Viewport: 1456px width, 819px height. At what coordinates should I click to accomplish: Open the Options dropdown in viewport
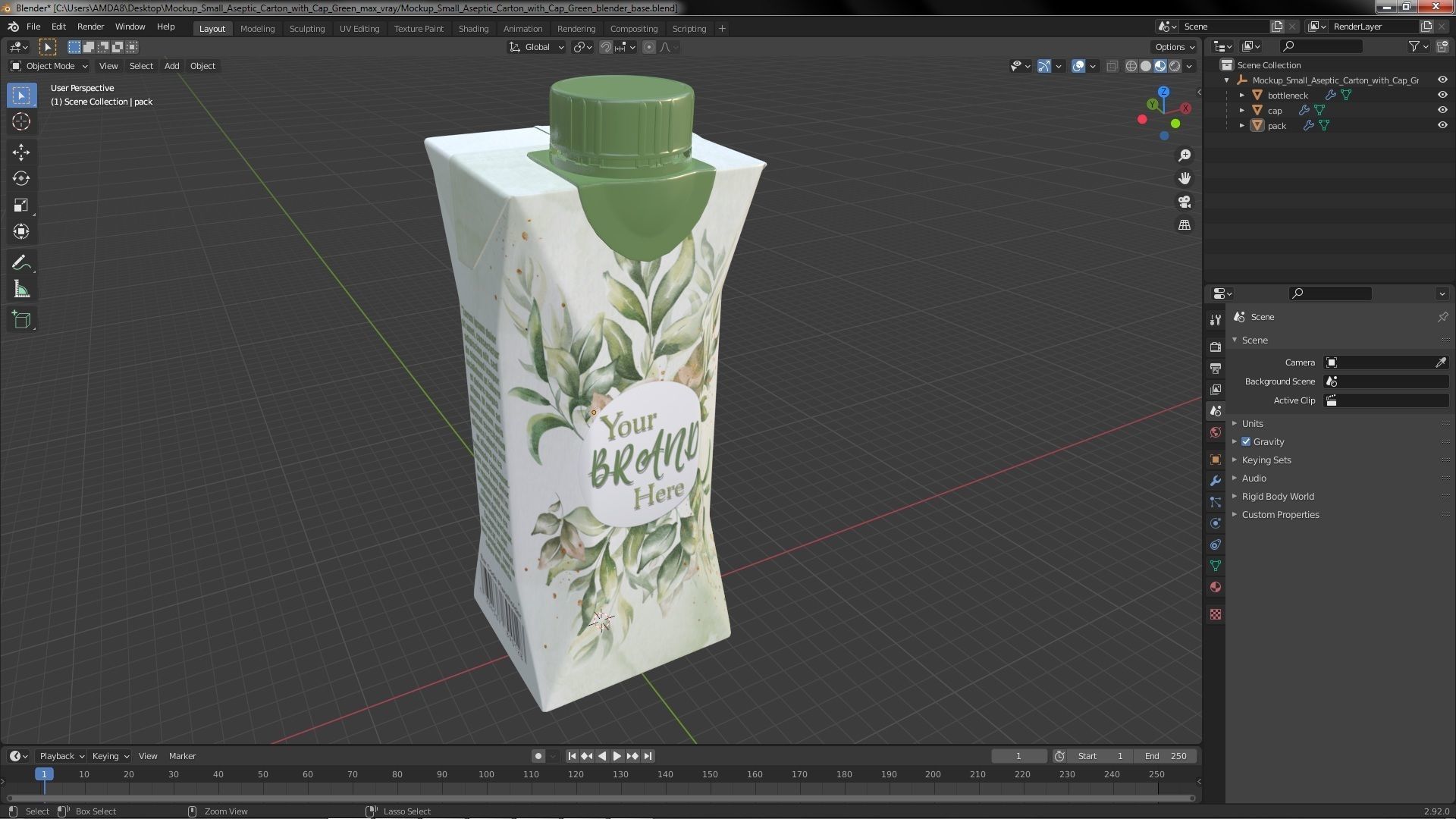pos(1175,47)
